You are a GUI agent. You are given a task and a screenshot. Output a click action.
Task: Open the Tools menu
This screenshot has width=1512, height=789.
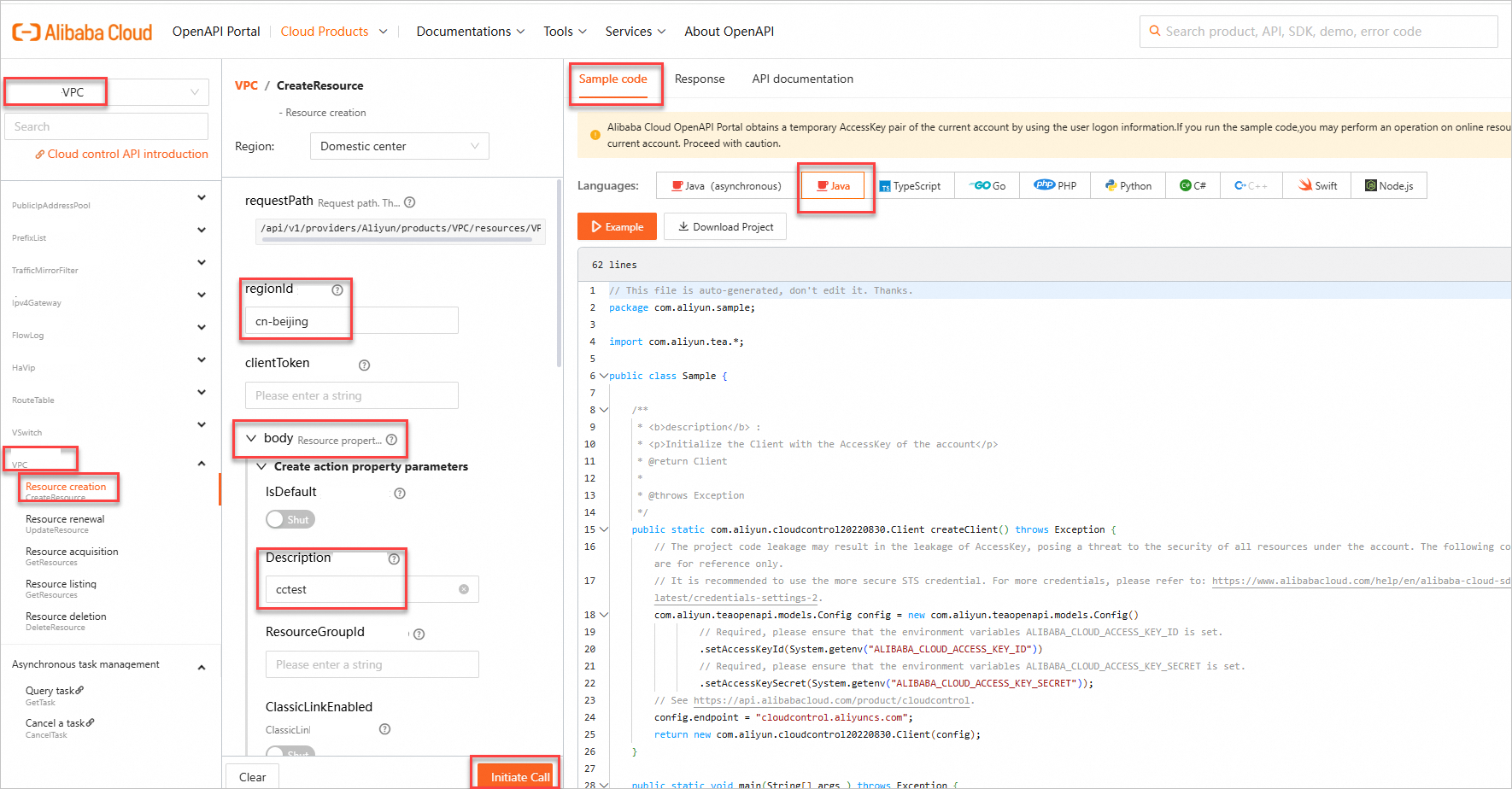click(566, 32)
